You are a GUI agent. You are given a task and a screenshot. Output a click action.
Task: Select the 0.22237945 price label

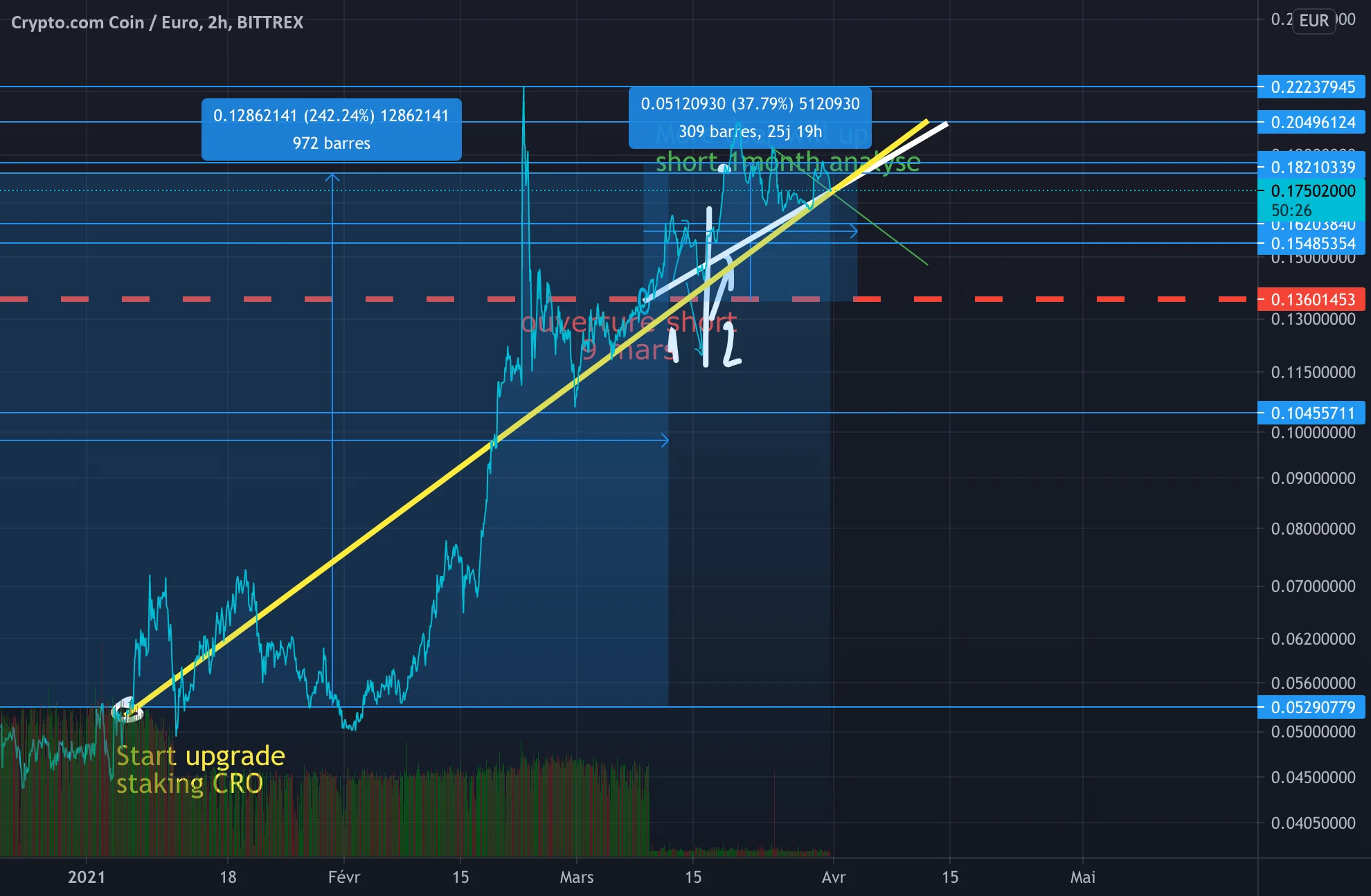[x=1312, y=87]
